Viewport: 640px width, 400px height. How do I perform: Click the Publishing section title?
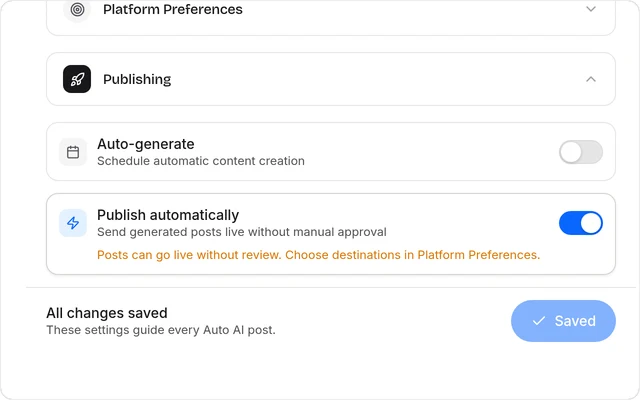137,79
